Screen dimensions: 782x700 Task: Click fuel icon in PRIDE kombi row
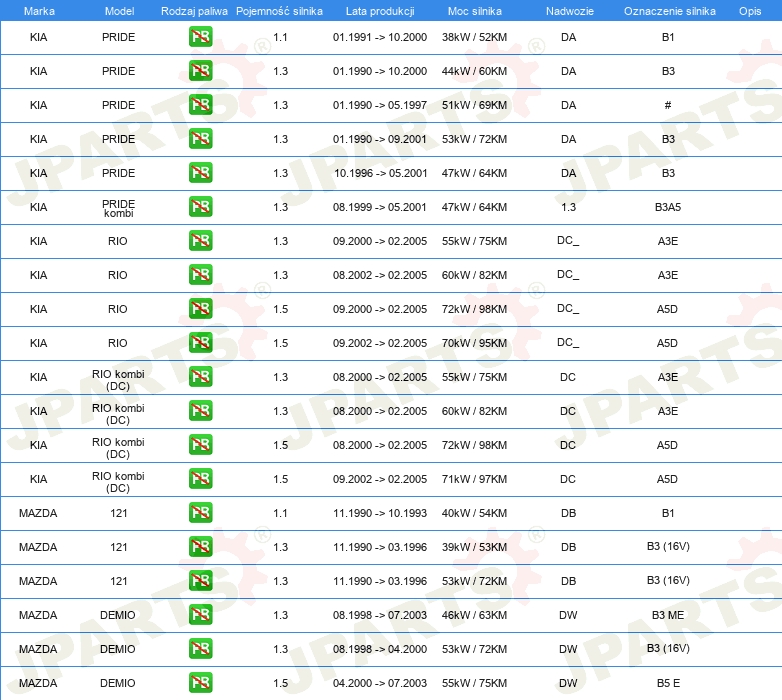[x=200, y=206]
